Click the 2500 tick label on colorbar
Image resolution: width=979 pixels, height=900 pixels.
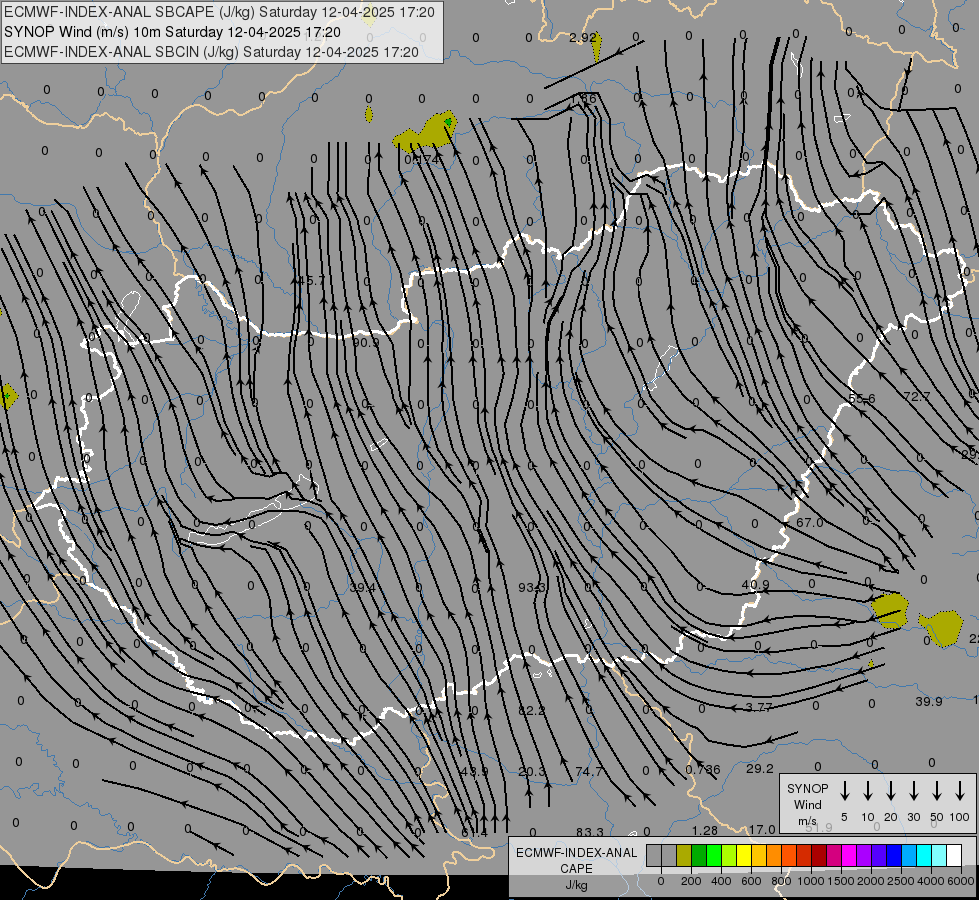(x=901, y=881)
